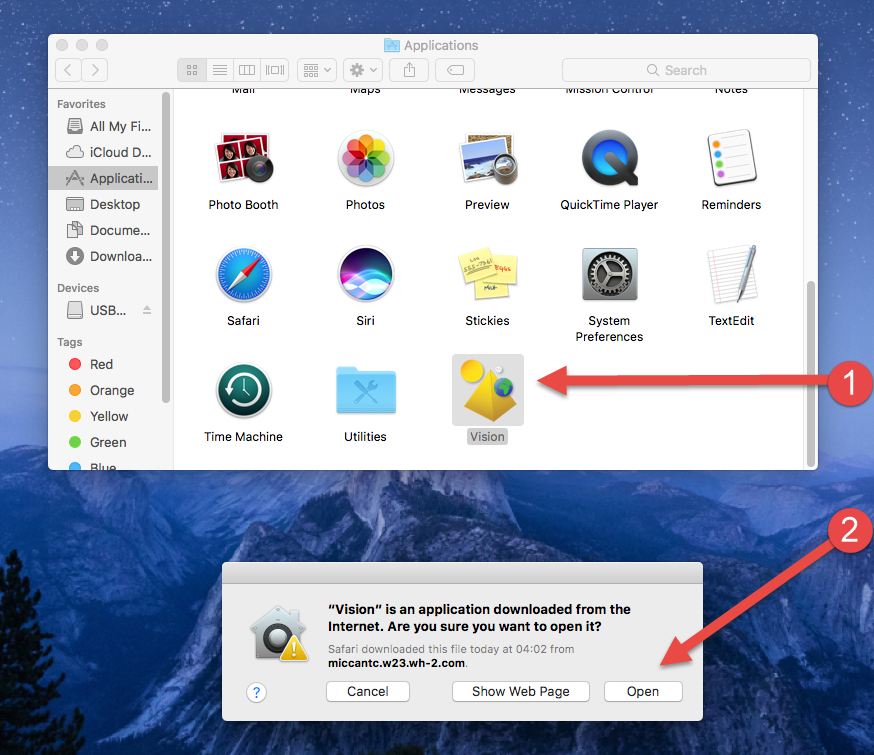Click the Time Machine label

coord(244,437)
